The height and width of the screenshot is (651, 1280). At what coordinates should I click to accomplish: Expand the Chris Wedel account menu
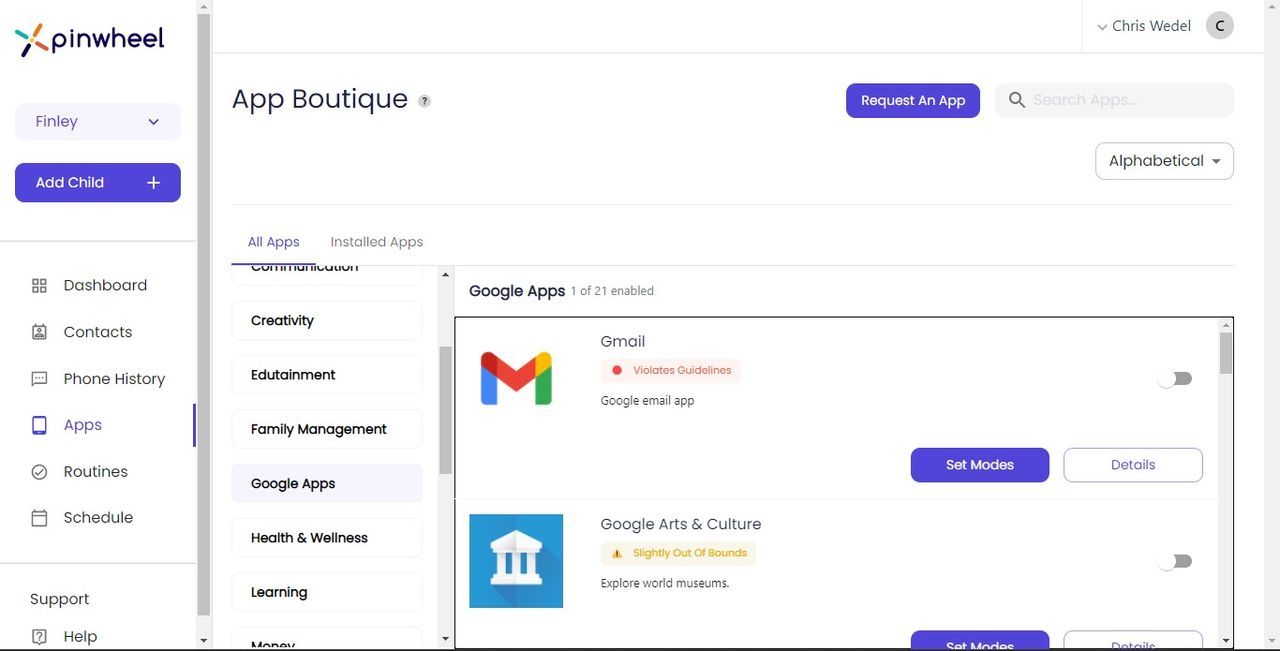(1144, 26)
